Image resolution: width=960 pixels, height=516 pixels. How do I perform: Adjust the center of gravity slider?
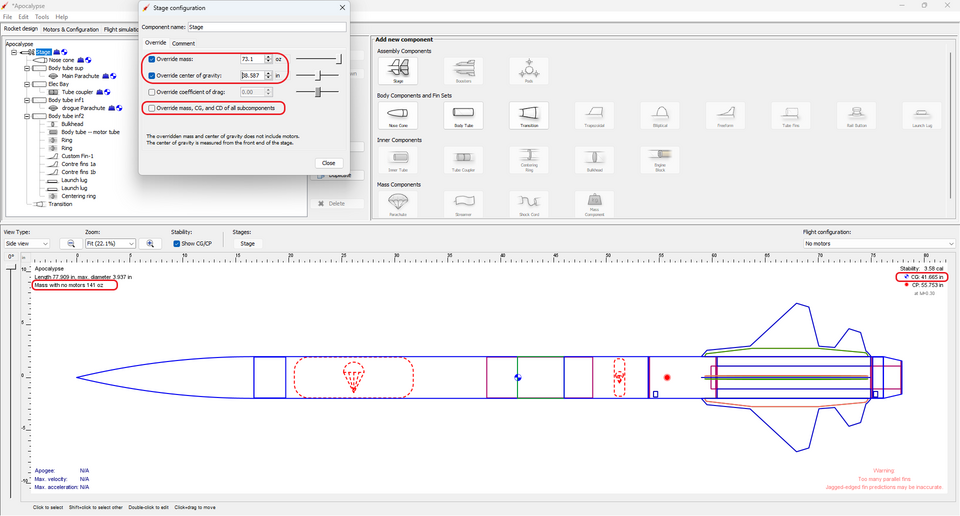(318, 76)
